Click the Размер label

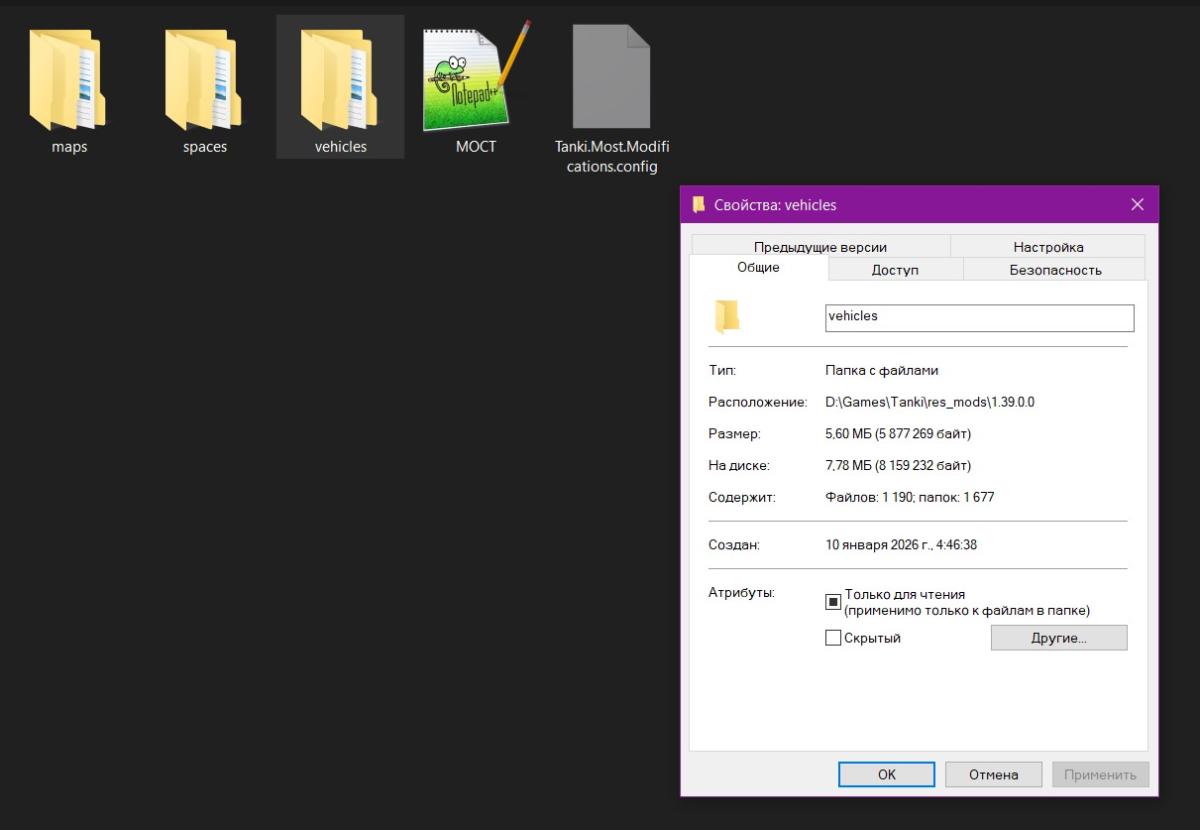734,434
